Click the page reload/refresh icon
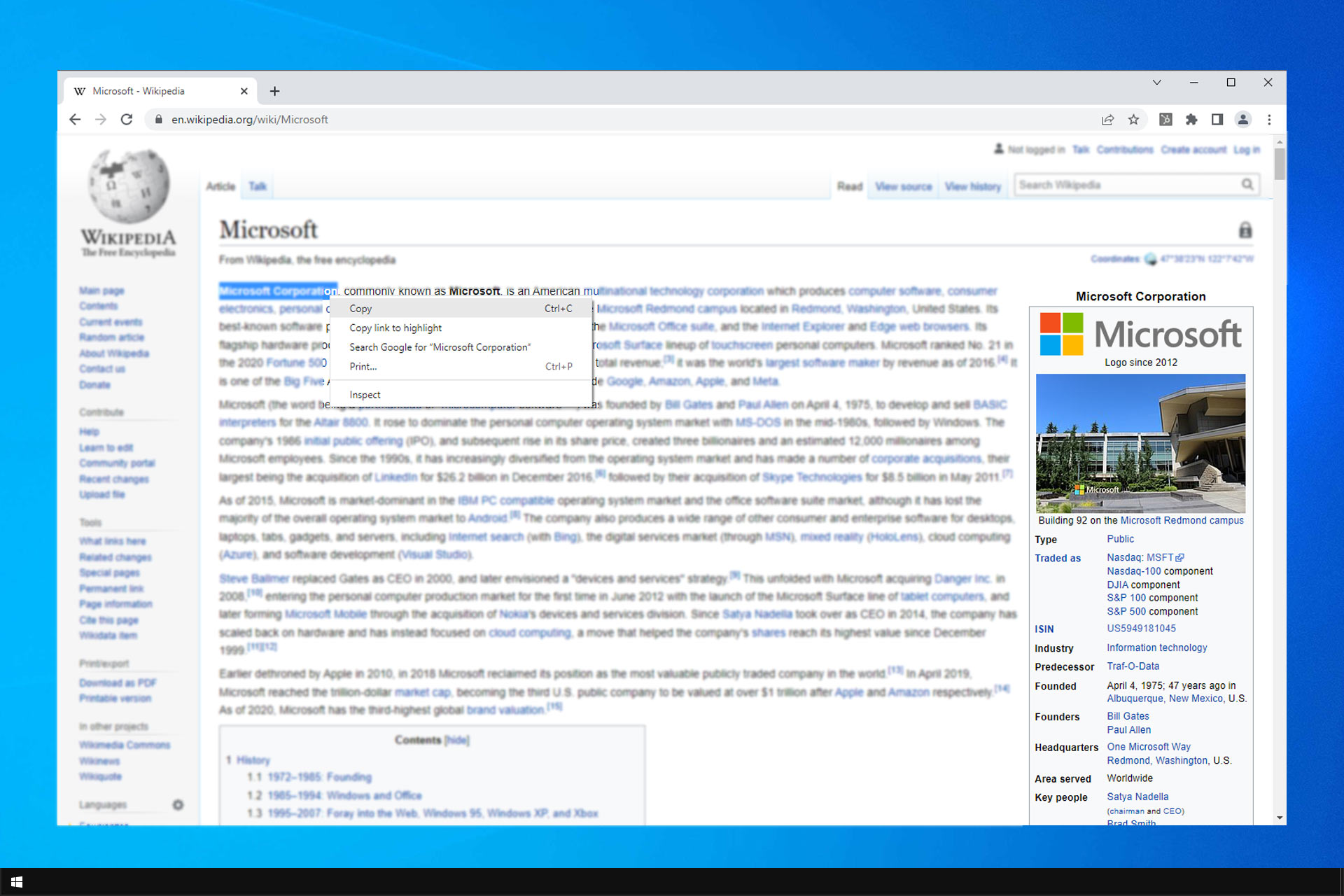 pyautogui.click(x=127, y=120)
